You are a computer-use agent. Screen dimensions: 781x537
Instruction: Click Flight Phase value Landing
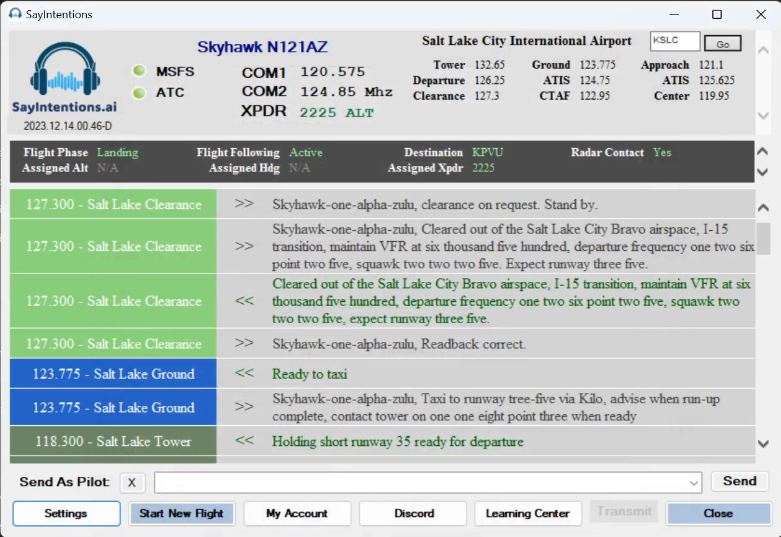click(118, 152)
